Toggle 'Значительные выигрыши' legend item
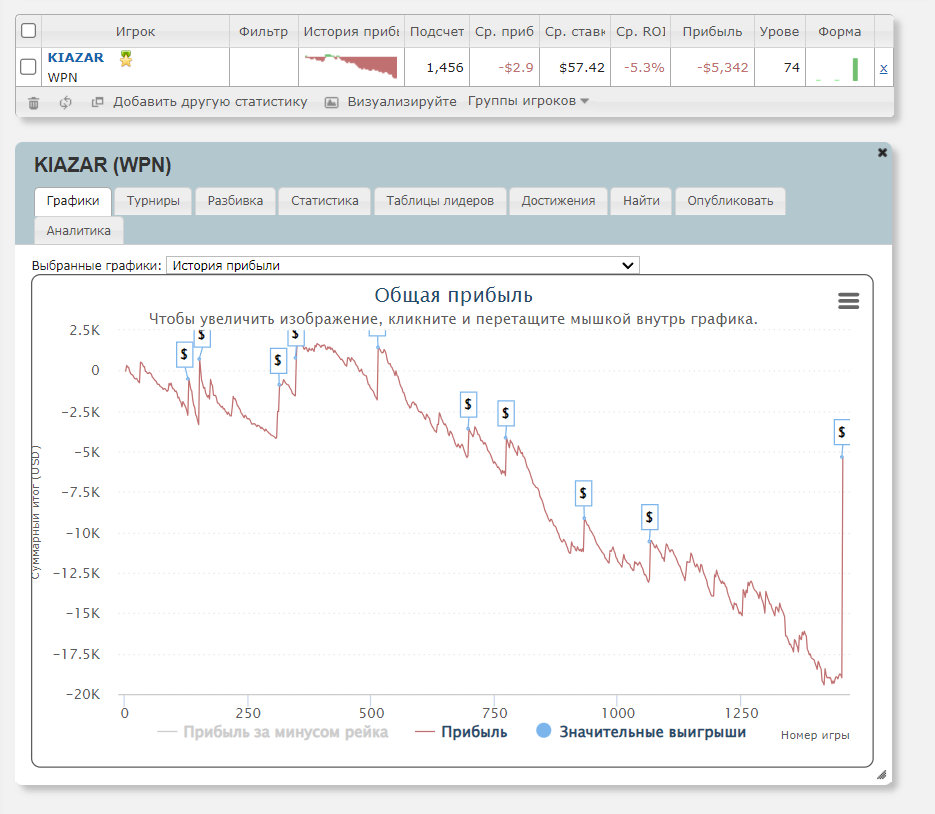 click(641, 732)
